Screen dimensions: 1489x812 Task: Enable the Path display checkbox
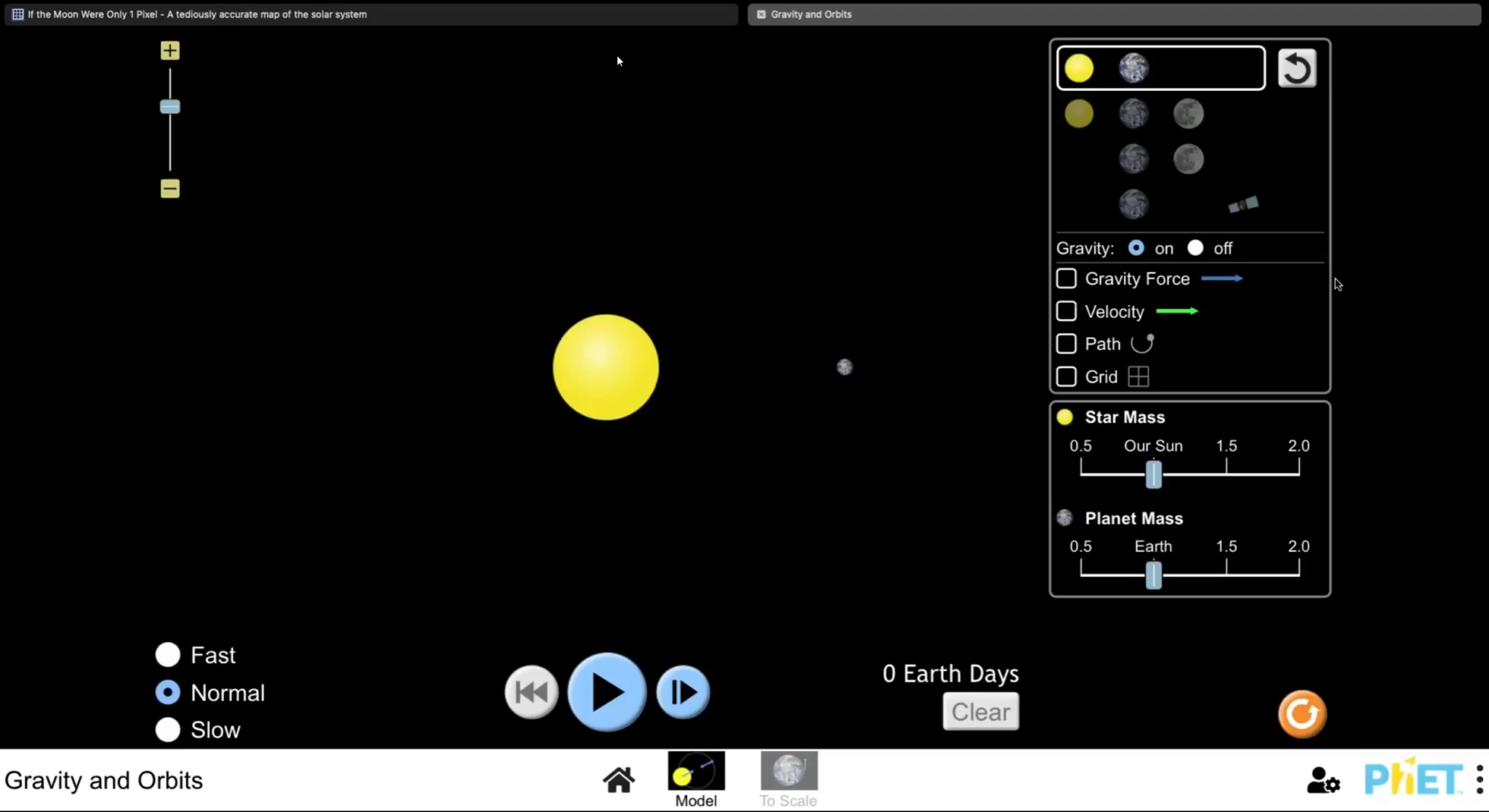(1066, 344)
